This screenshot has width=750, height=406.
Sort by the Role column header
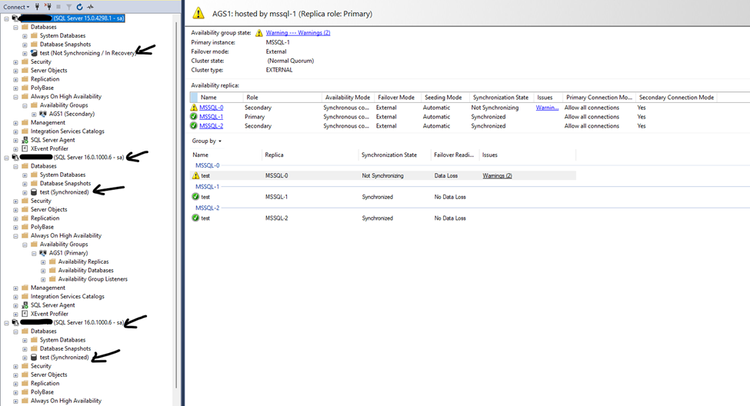(x=282, y=98)
